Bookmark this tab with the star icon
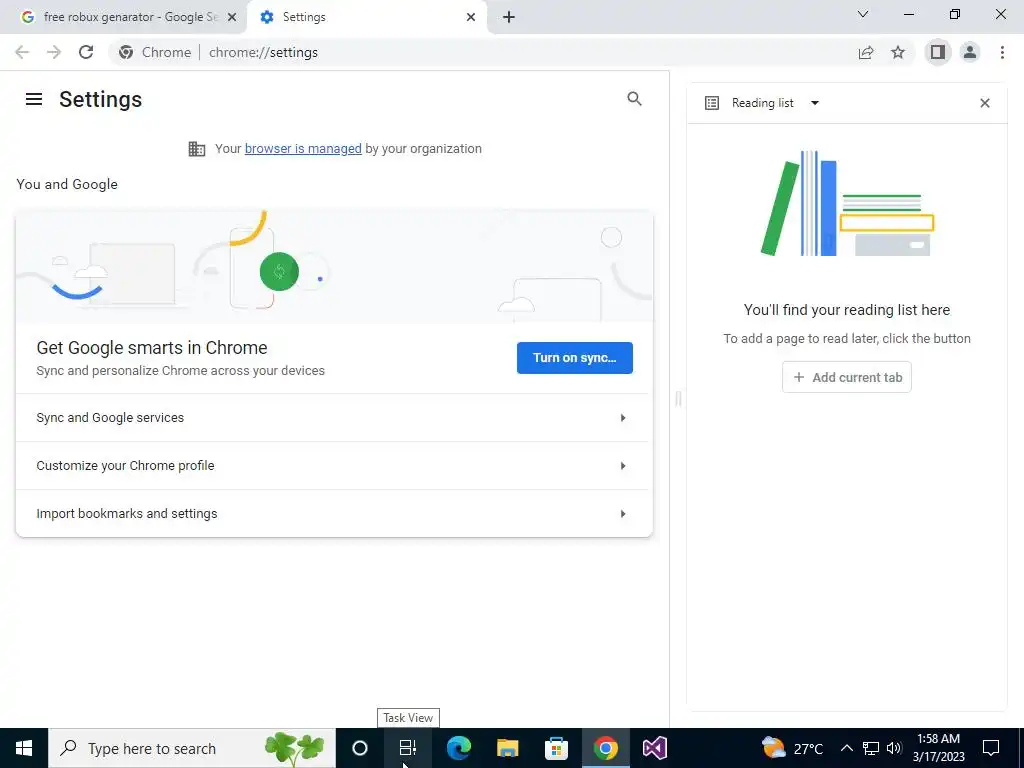 898,52
